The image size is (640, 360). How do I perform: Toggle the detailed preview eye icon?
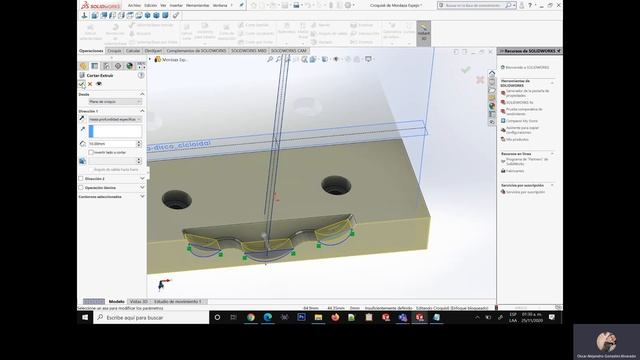(x=99, y=84)
